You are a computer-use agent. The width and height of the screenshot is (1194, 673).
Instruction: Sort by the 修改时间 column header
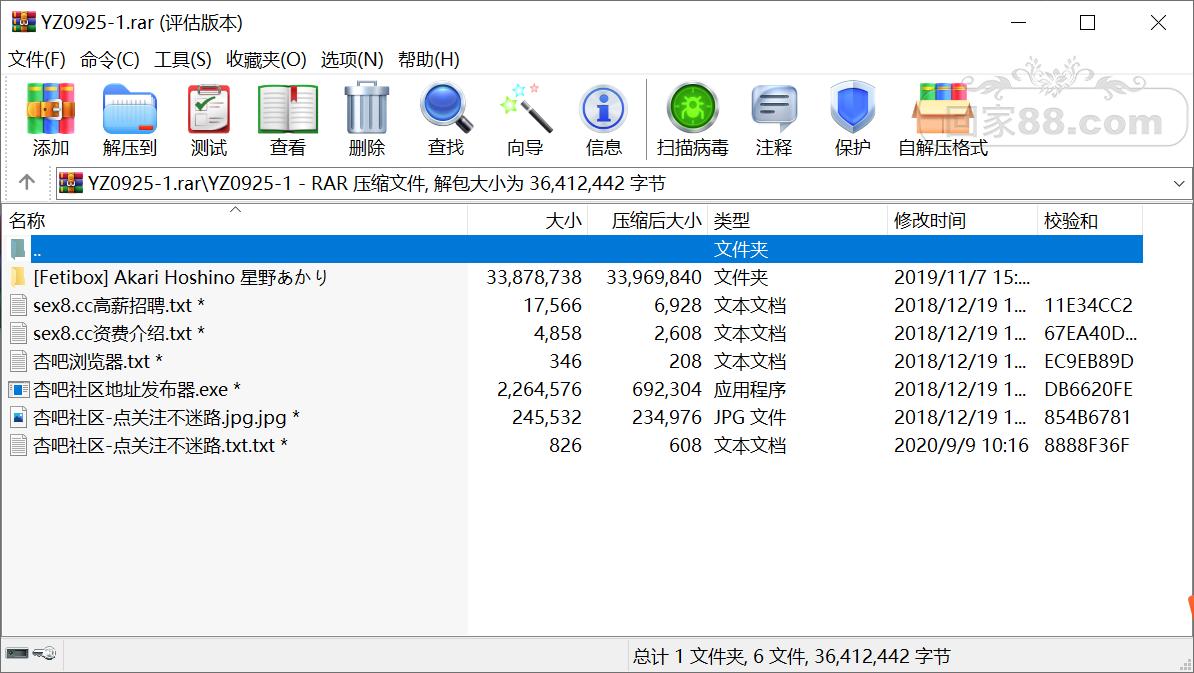(963, 221)
